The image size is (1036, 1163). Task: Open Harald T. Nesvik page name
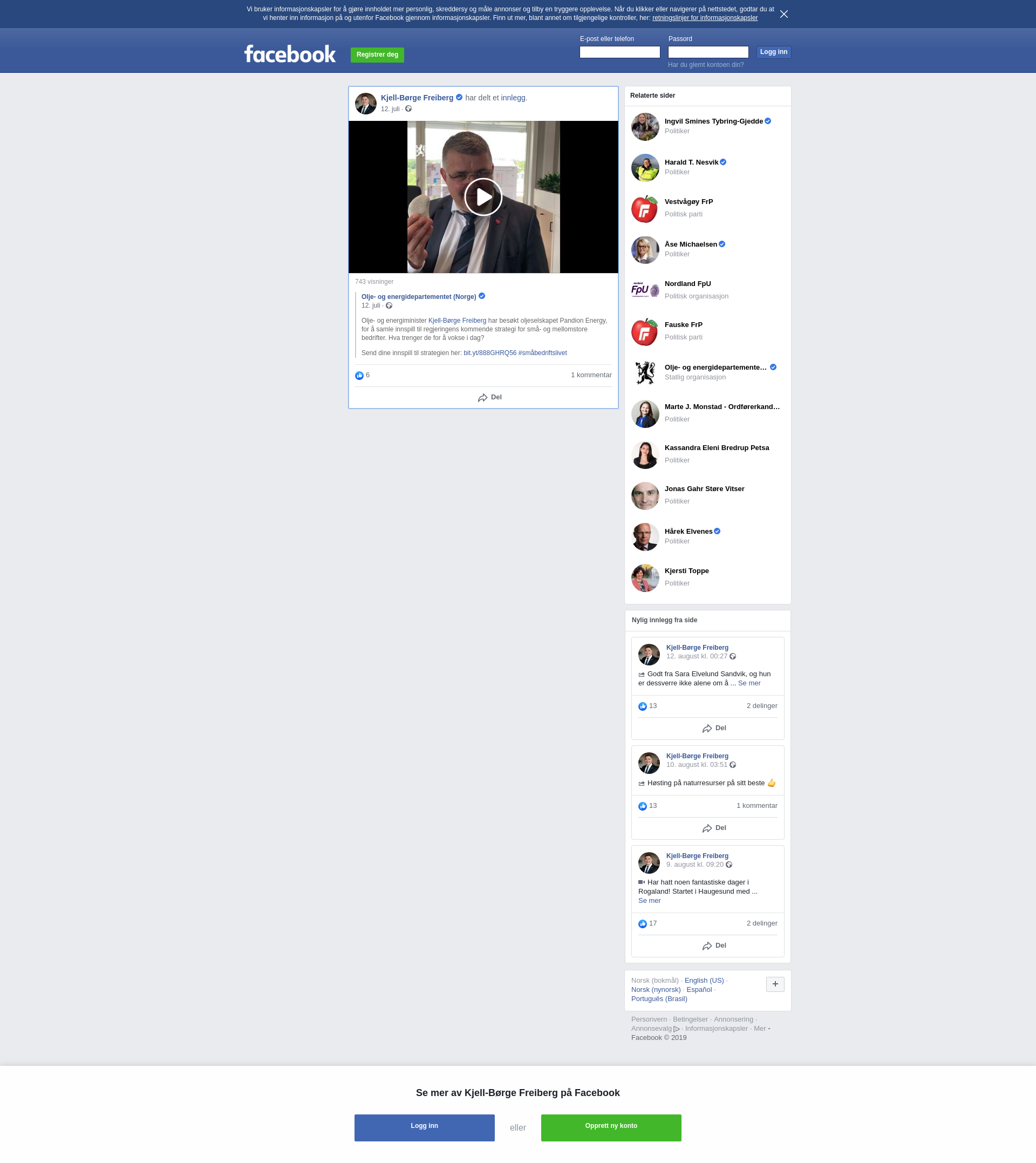(x=691, y=162)
